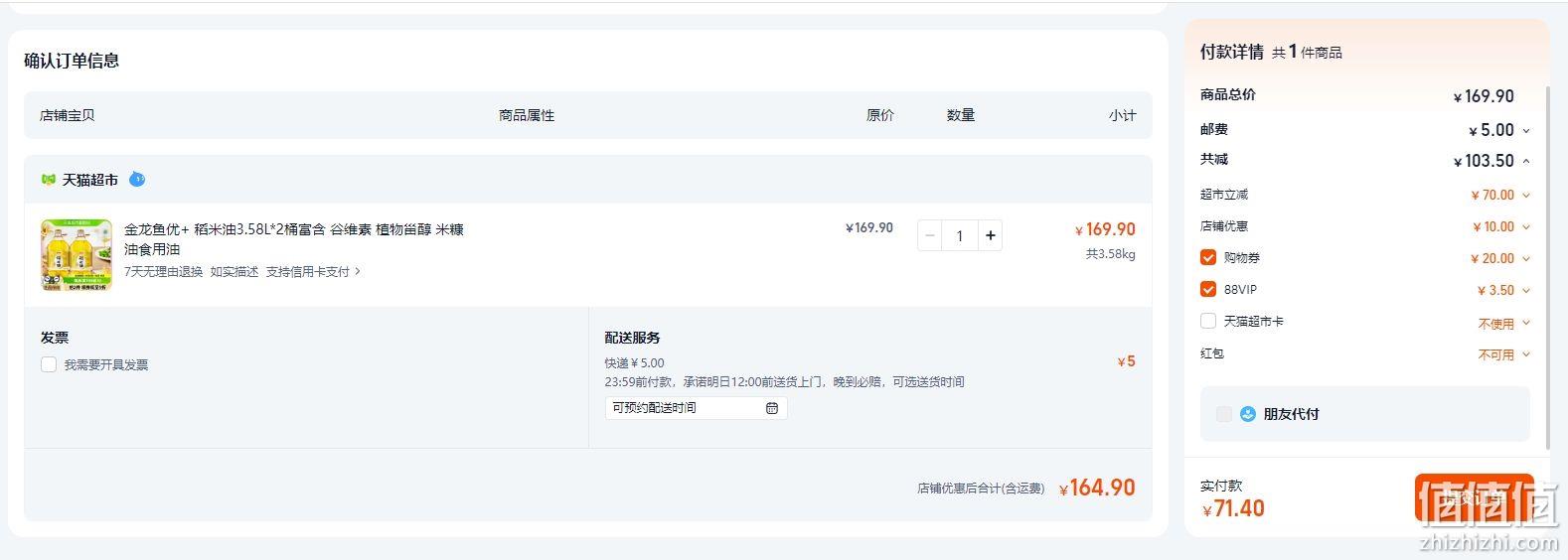Expand the 88VIP ¥3.50 chevron
Viewport: 1568px width, 560px height.
(x=1526, y=291)
